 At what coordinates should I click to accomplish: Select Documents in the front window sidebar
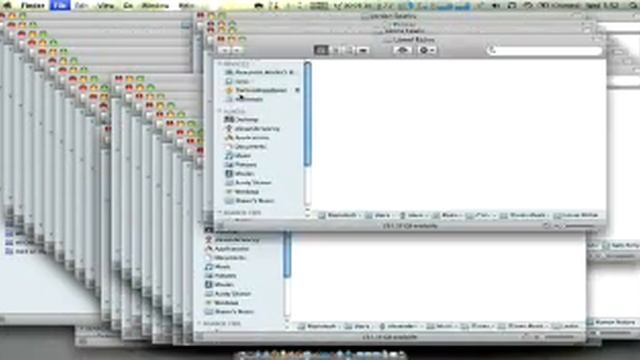click(x=246, y=147)
